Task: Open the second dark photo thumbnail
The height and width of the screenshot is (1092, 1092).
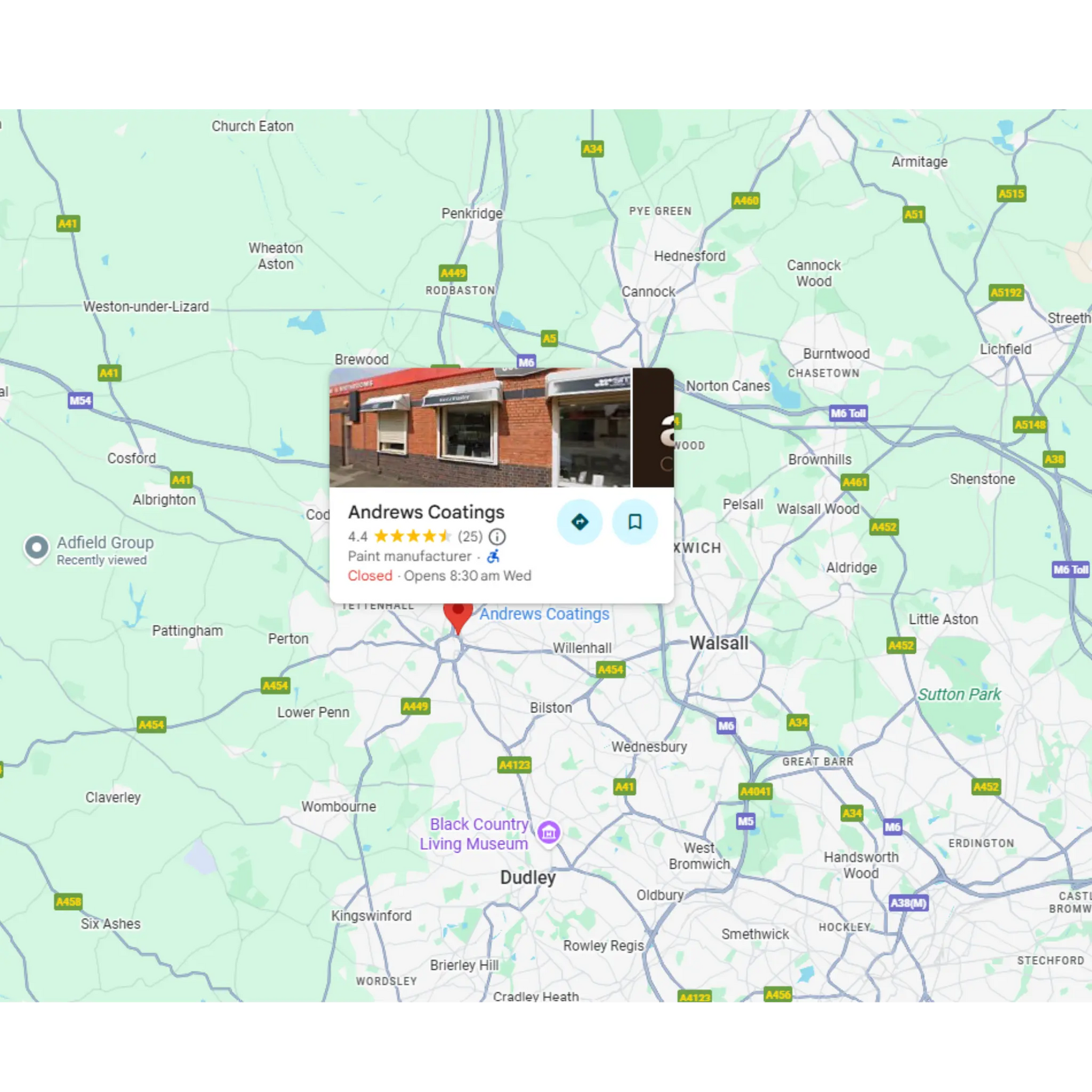Action: pyautogui.click(x=653, y=427)
